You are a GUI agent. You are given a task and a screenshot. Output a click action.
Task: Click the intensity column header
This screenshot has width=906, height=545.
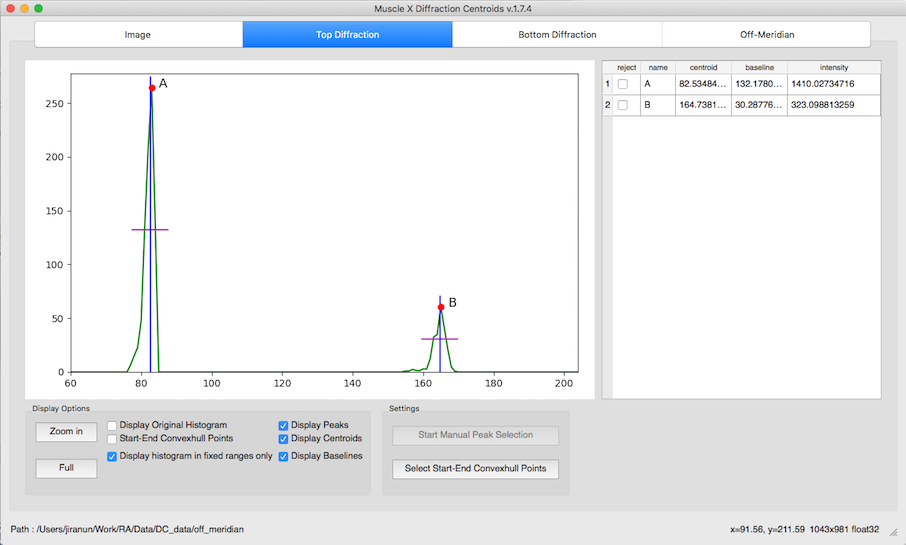tap(834, 68)
